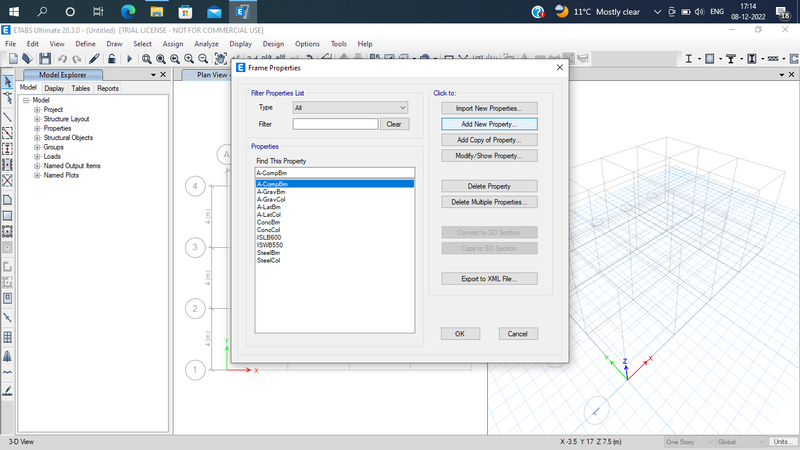The width and height of the screenshot is (800, 450).
Task: Click the Clear filter button
Action: click(394, 124)
